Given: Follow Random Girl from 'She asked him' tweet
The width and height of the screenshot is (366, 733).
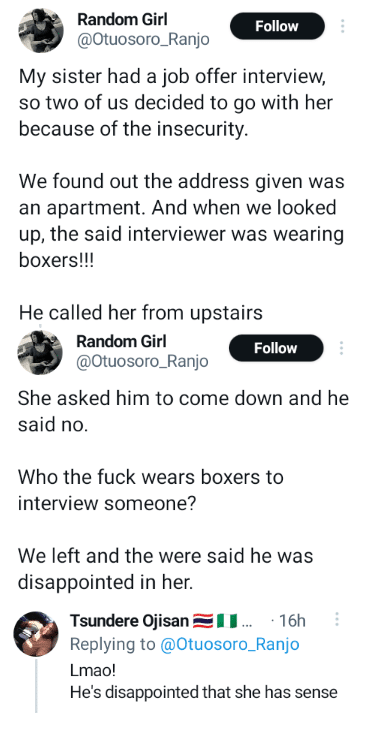Looking at the screenshot, I should point(276,348).
